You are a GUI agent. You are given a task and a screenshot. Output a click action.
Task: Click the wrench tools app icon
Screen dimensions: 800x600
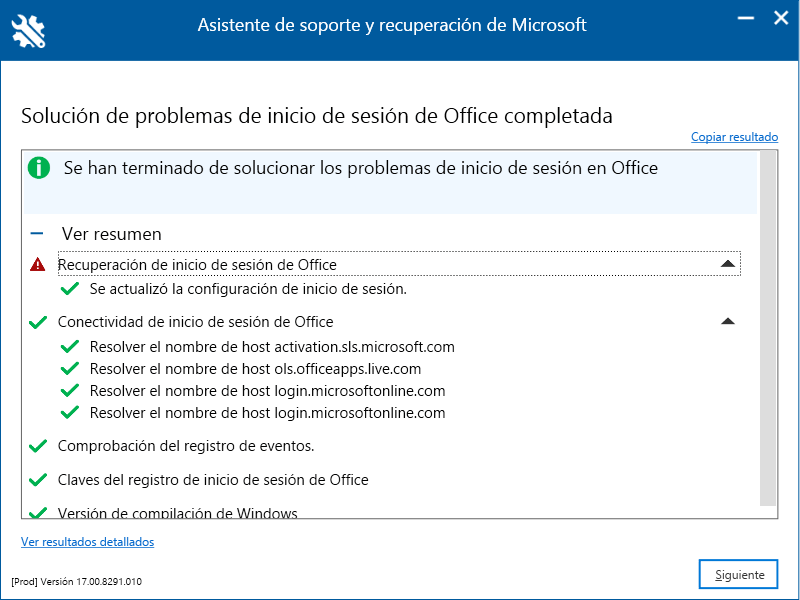pos(29,31)
